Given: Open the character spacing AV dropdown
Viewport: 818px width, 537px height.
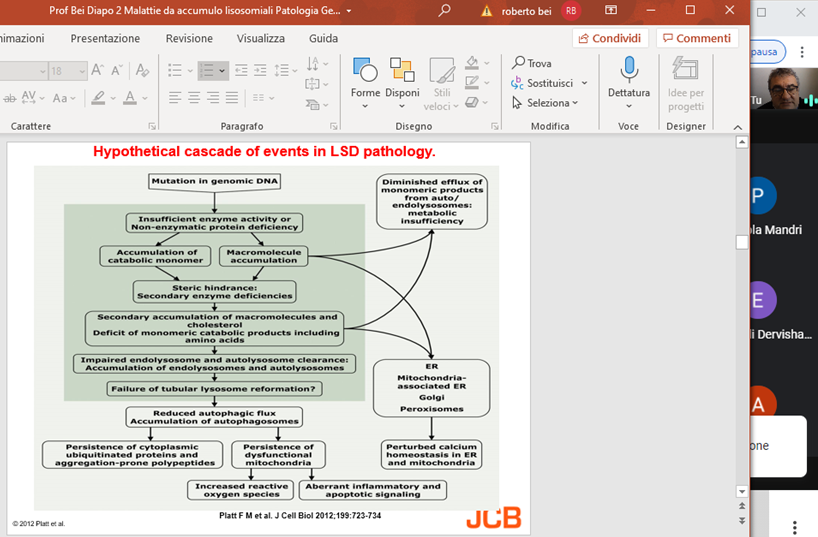Looking at the screenshot, I should click(33, 98).
